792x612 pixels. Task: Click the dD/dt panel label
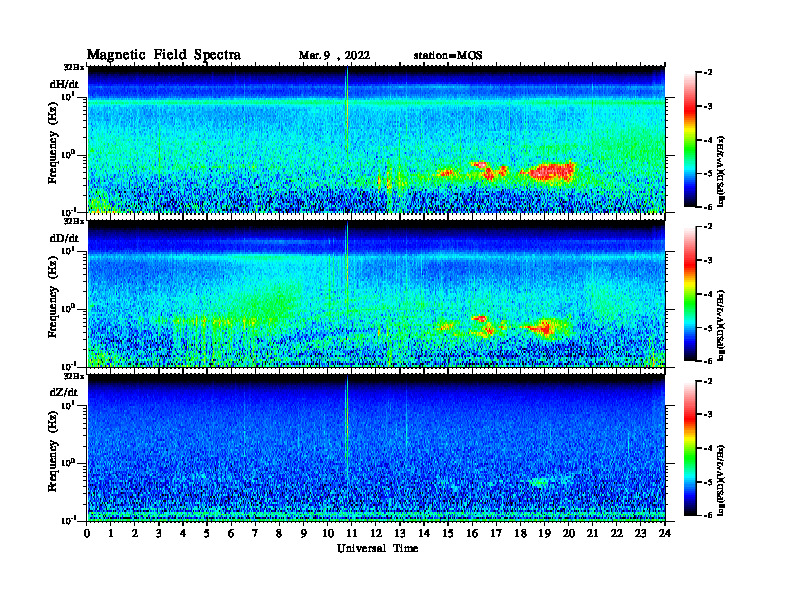click(64, 238)
